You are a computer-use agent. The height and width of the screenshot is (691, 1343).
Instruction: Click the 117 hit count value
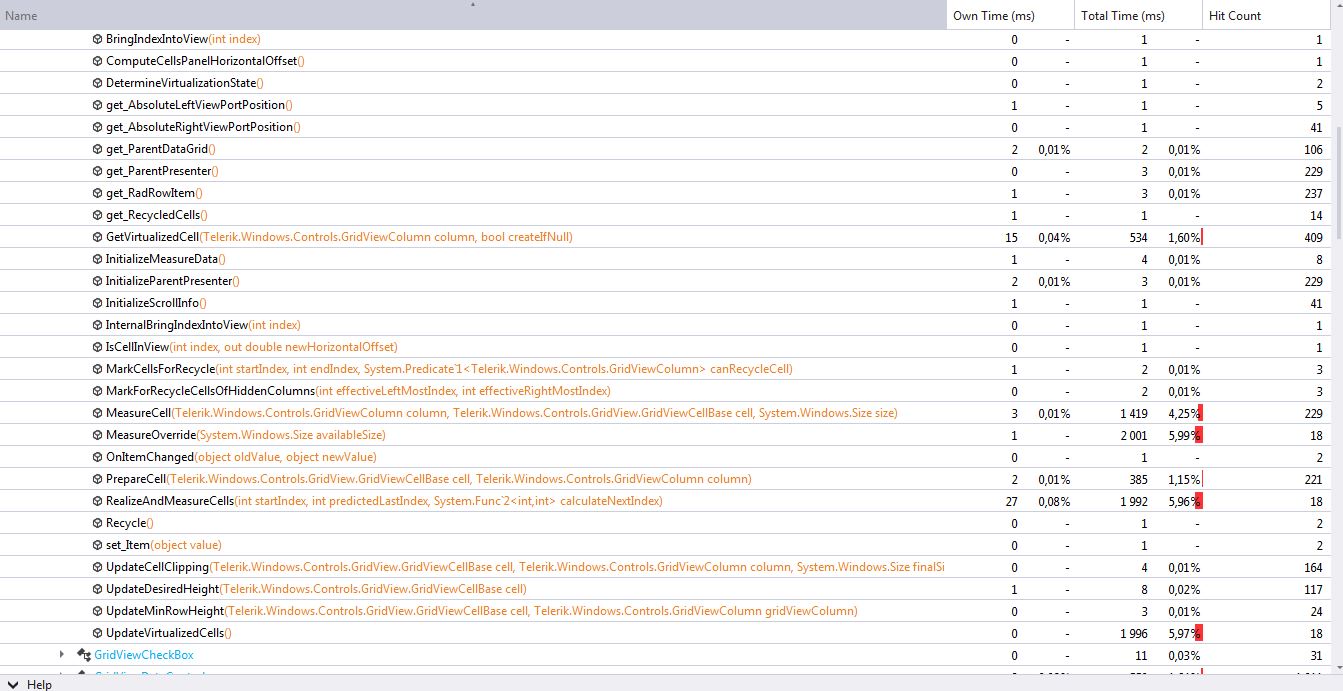click(1312, 589)
